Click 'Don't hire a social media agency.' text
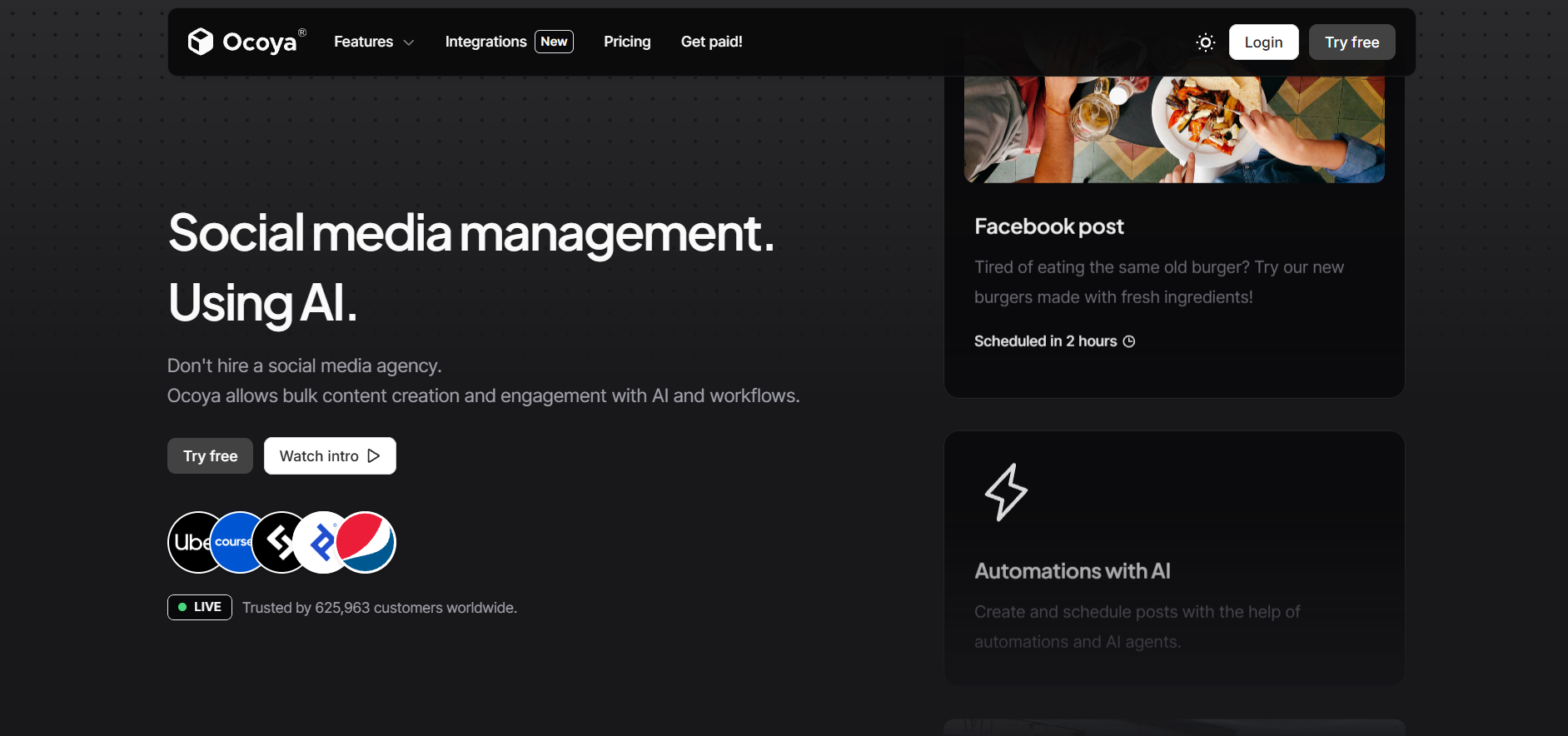 click(x=305, y=366)
